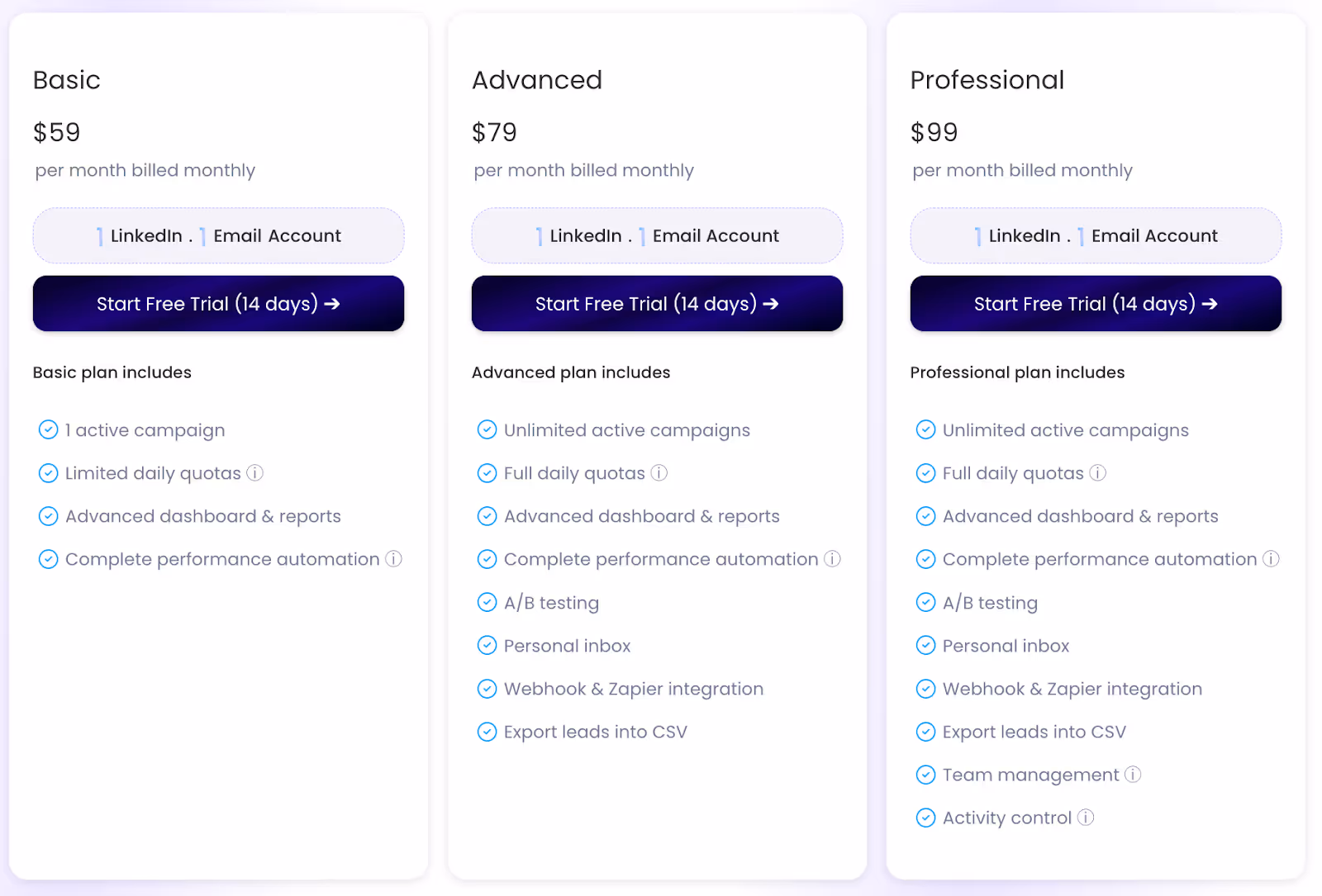1322x896 pixels.
Task: Click info icon for Full daily quotas in Professional
Action: 1097,473
